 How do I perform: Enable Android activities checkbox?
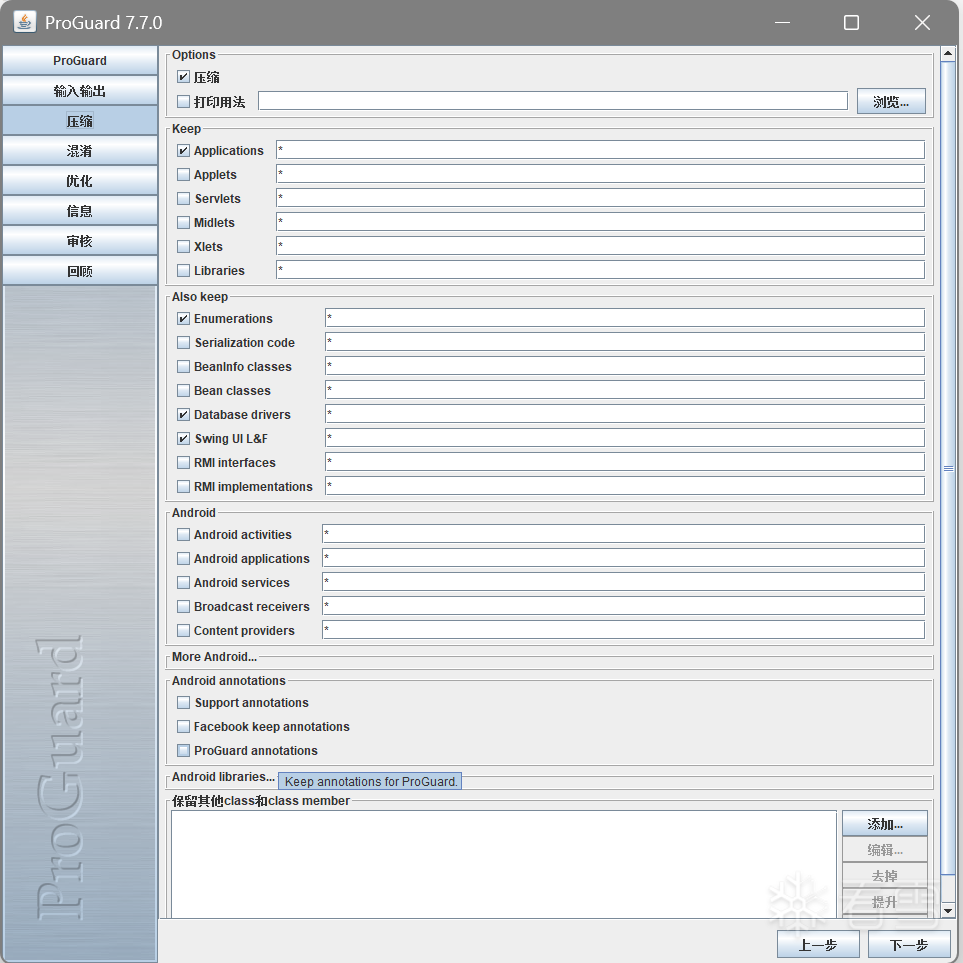coord(183,534)
